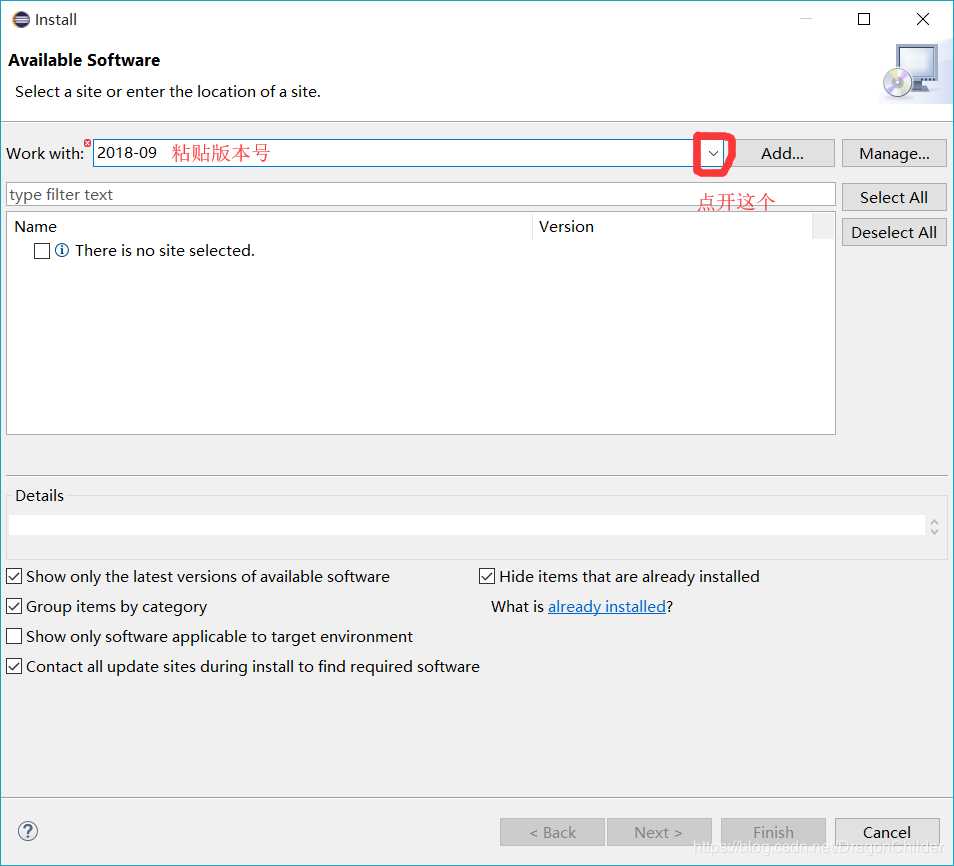Click the Details scroll down arrow
The width and height of the screenshot is (954, 866).
coord(934,531)
